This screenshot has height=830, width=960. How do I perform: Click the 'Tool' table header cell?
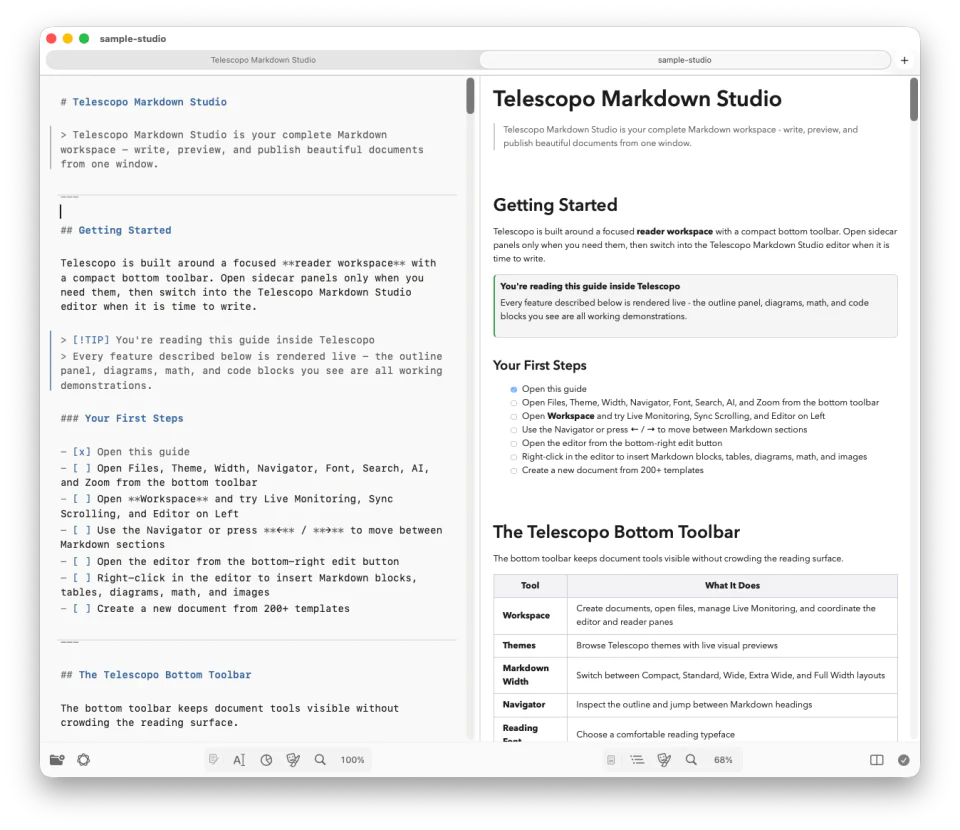pyautogui.click(x=530, y=586)
